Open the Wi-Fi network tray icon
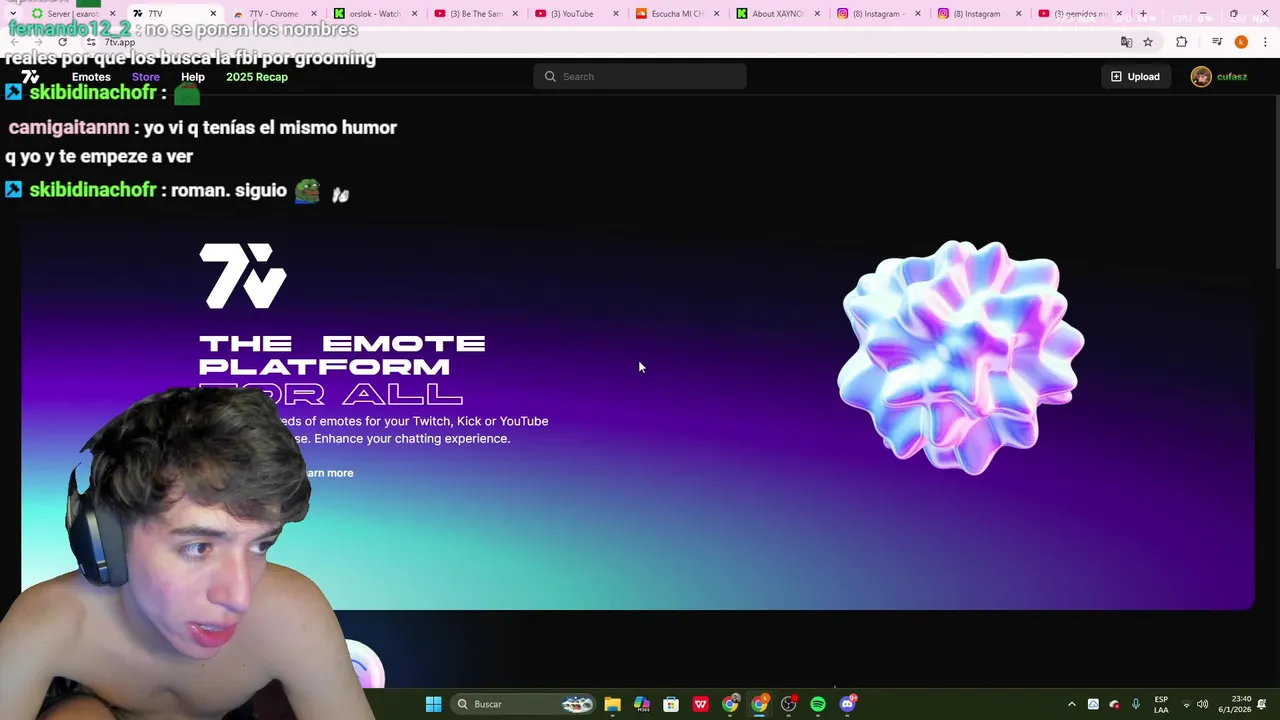The height and width of the screenshot is (720, 1280). pos(1186,704)
